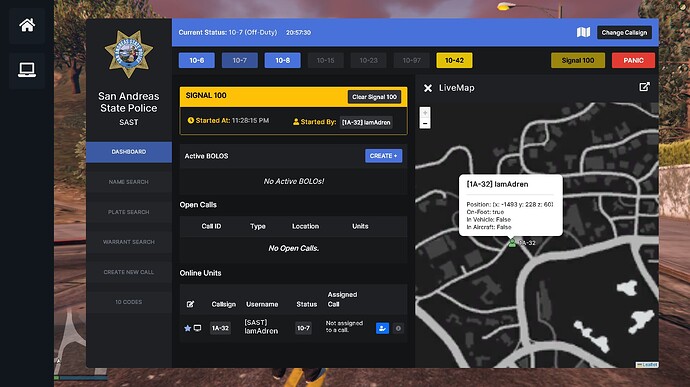Click the 10-7 status badge for IamAdren

[x=303, y=328]
